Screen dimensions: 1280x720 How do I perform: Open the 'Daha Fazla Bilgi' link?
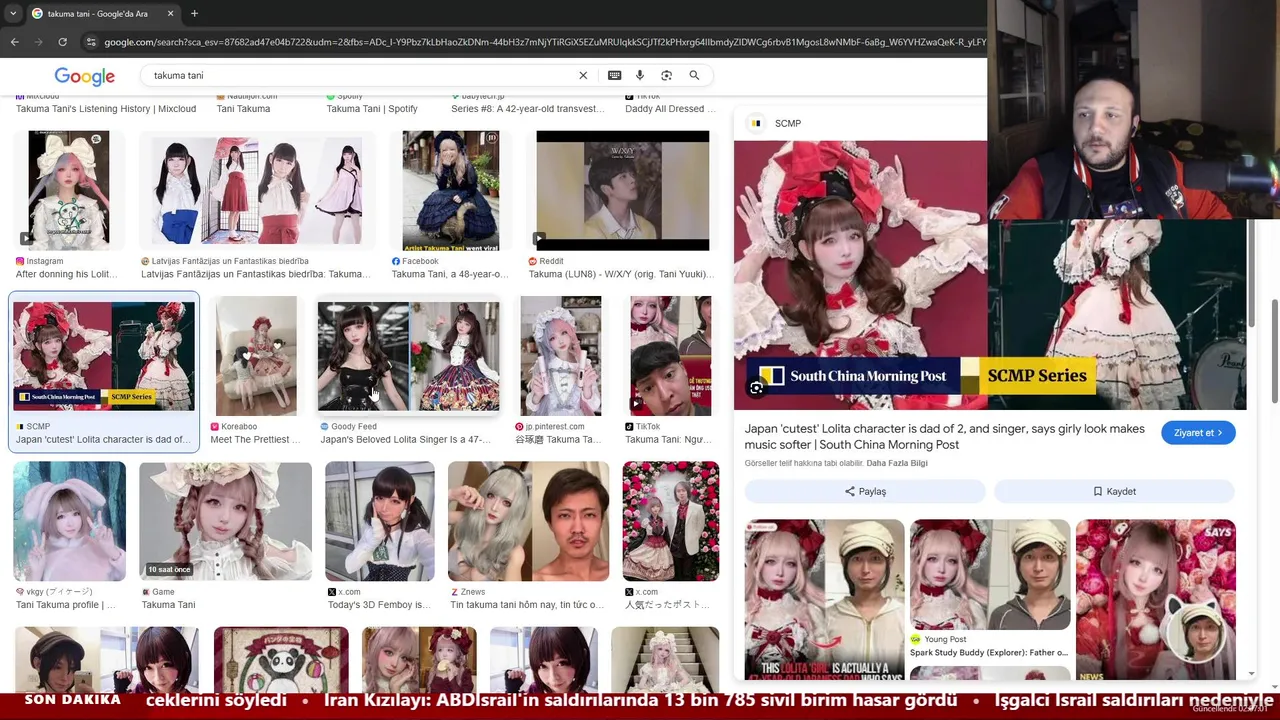tap(897, 464)
